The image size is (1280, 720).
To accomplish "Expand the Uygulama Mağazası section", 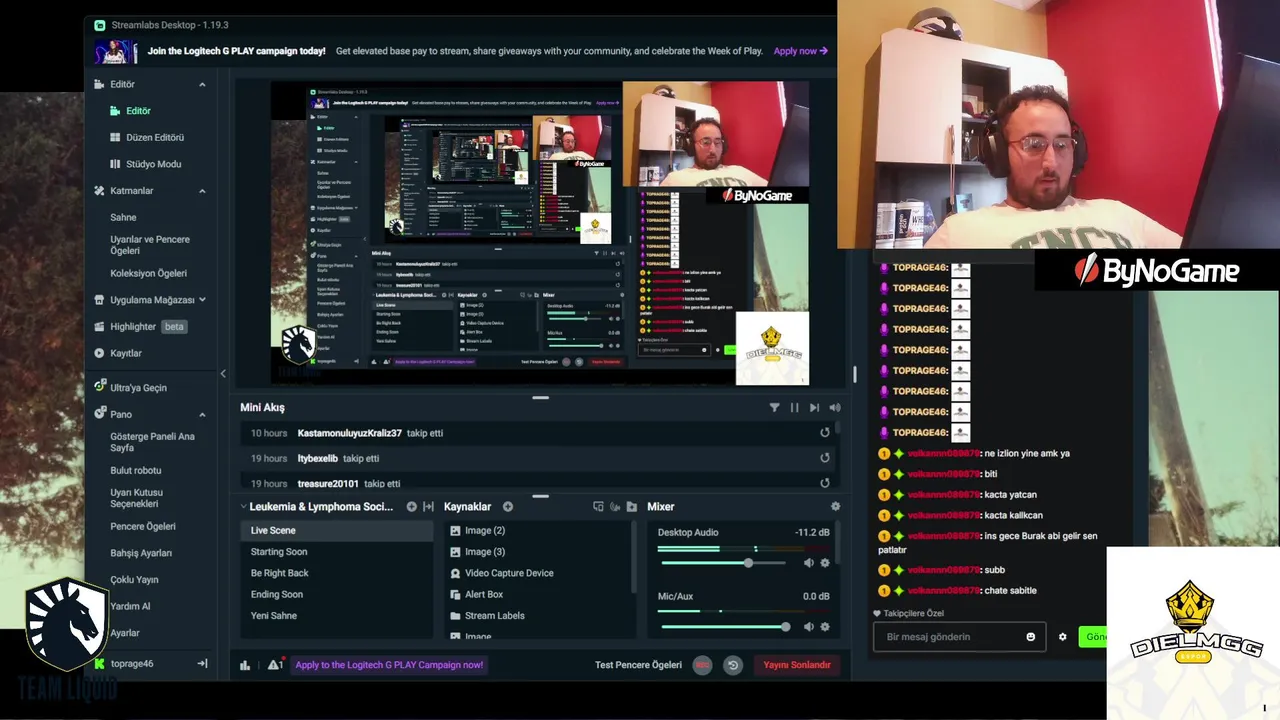I will click(202, 299).
